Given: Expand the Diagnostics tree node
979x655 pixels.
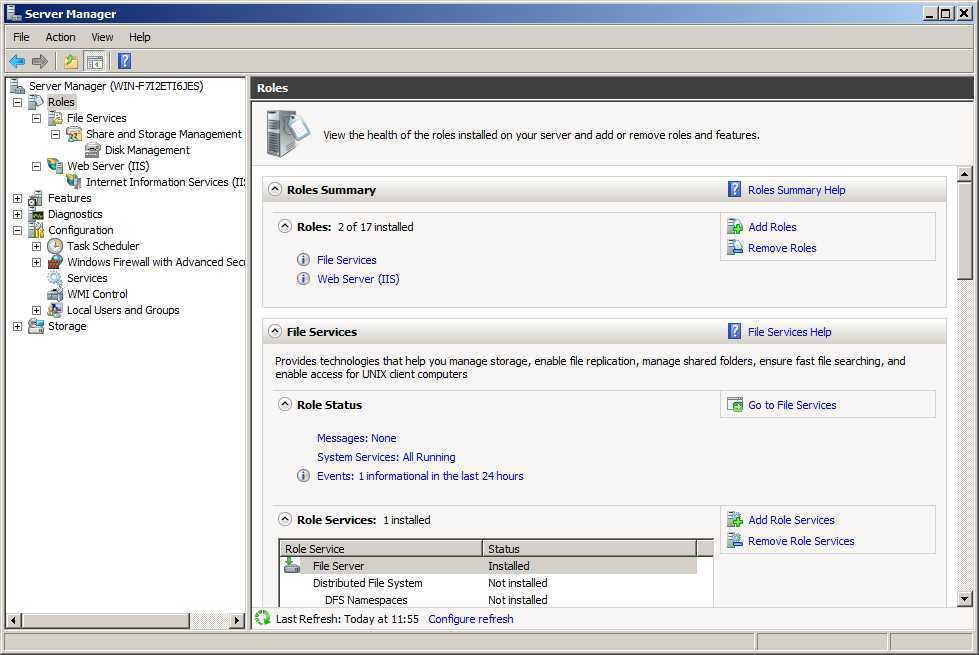Looking at the screenshot, I should point(17,214).
